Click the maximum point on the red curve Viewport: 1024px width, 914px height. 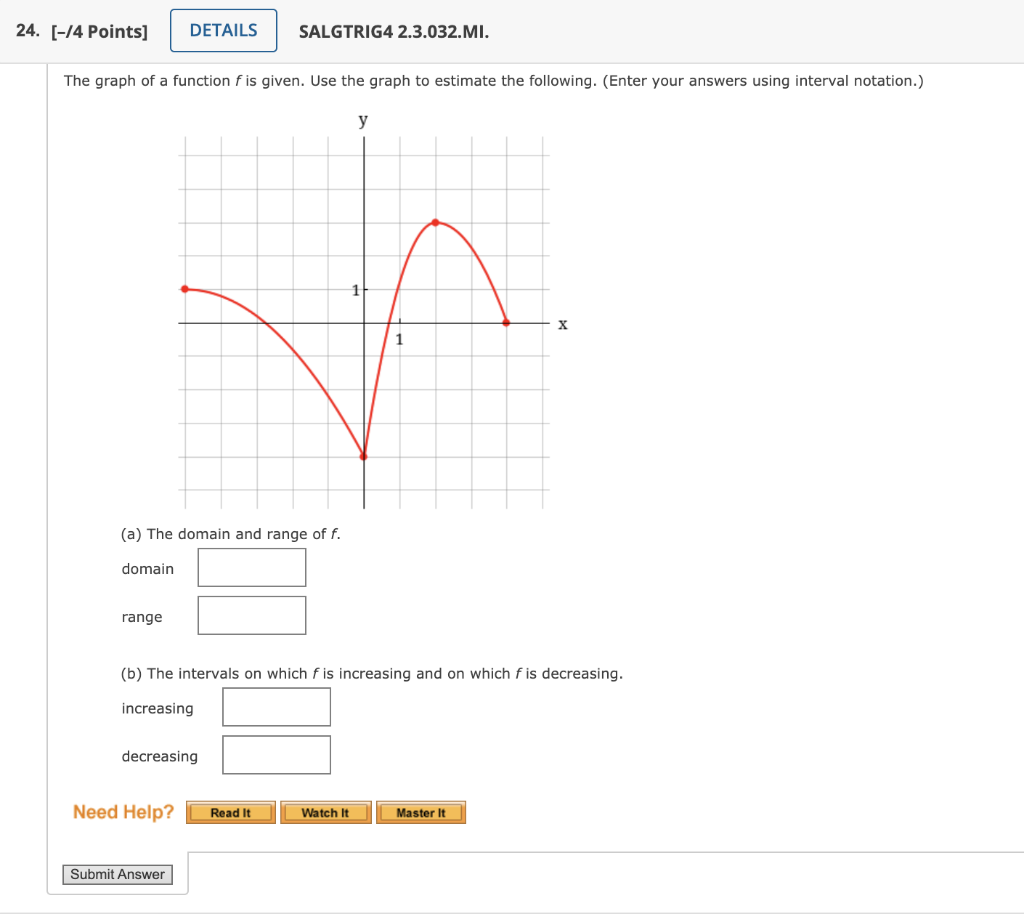[x=435, y=222]
